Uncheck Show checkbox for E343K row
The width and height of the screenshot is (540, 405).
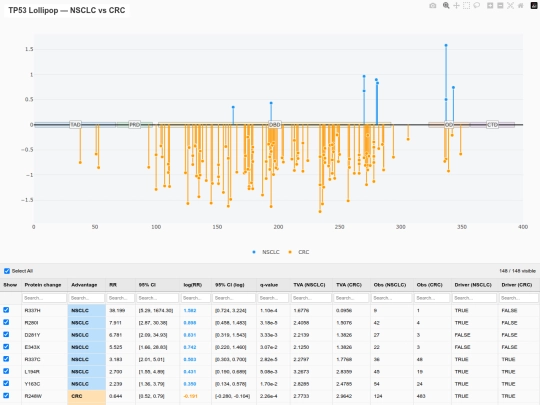coord(6,347)
